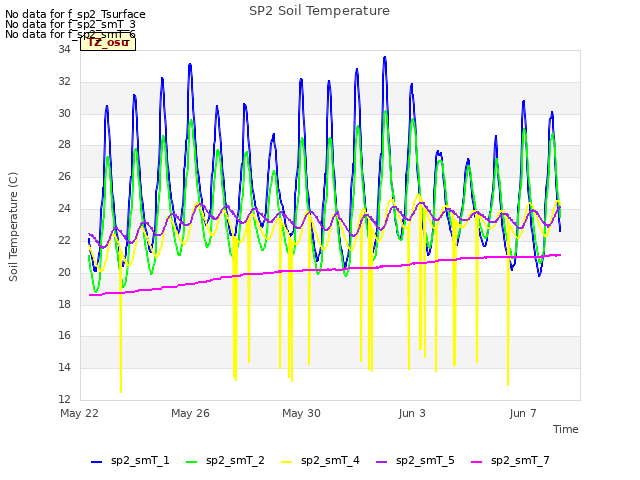Click 'No data for f_sp2_smT_3' message

coord(70,24)
